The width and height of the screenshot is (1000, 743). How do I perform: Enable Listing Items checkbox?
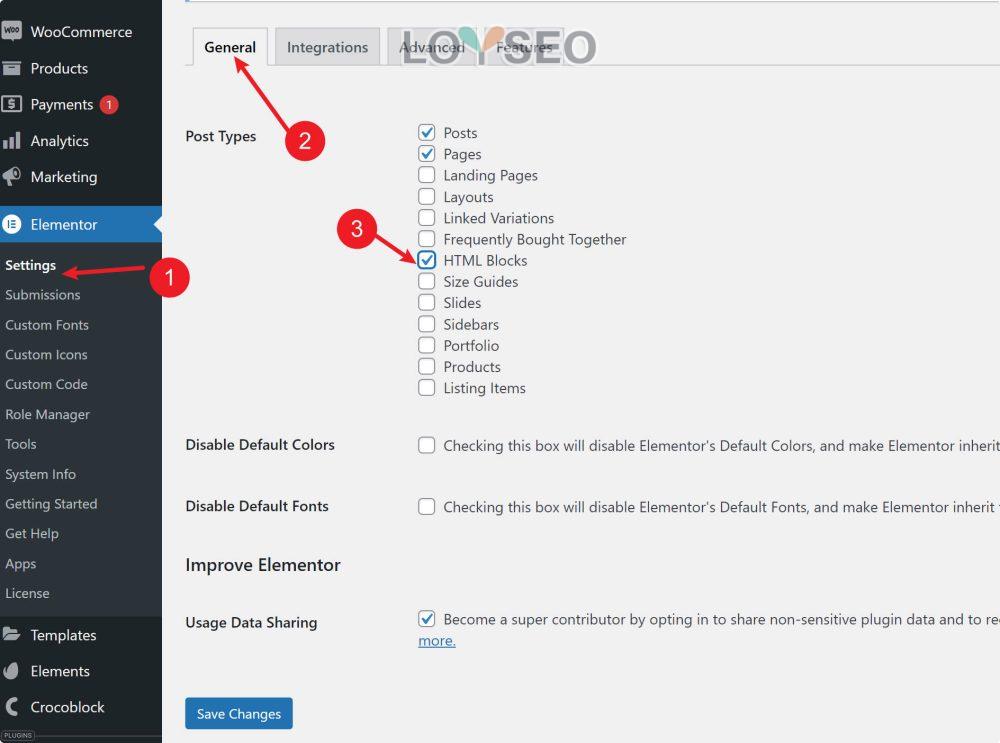pyautogui.click(x=427, y=388)
